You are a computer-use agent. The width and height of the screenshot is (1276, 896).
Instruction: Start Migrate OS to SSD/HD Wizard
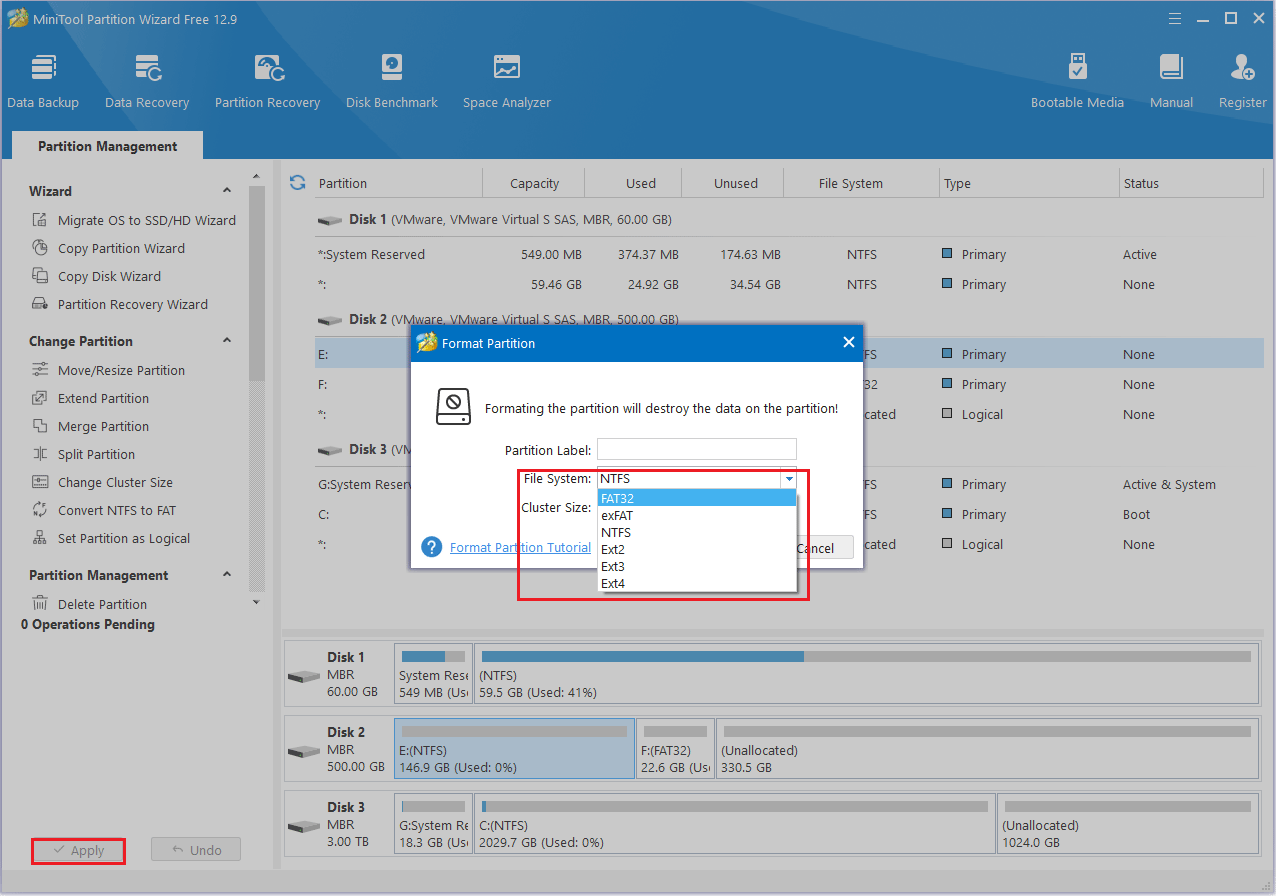[135, 220]
